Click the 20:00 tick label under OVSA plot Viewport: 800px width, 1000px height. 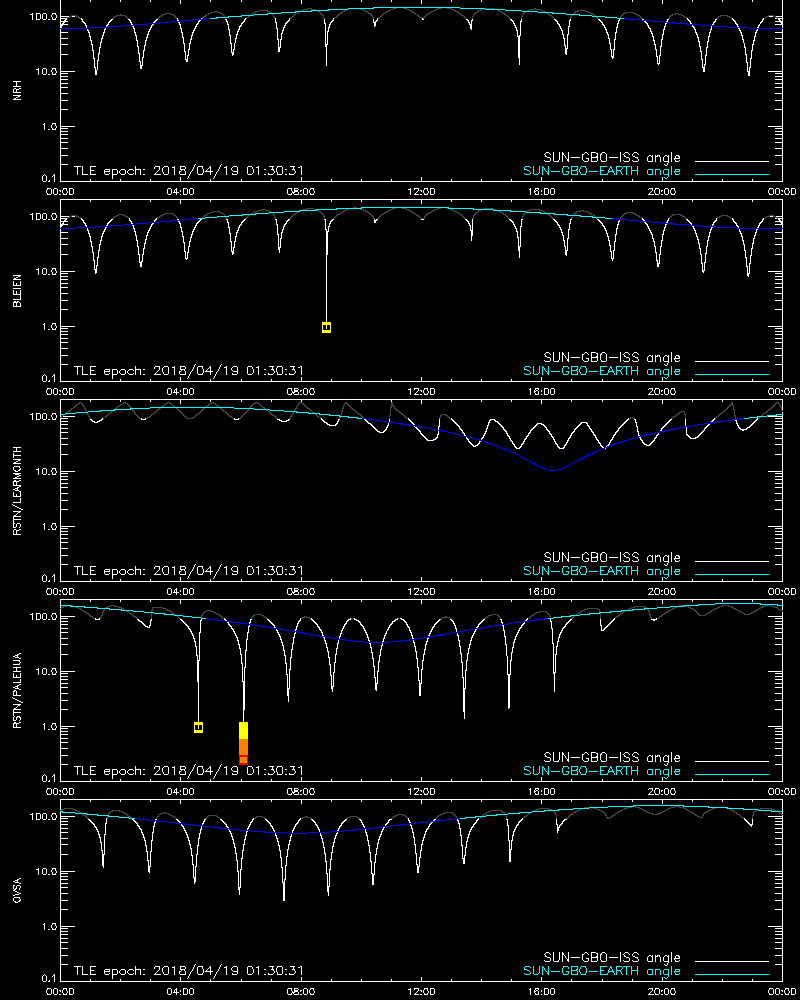click(x=662, y=992)
